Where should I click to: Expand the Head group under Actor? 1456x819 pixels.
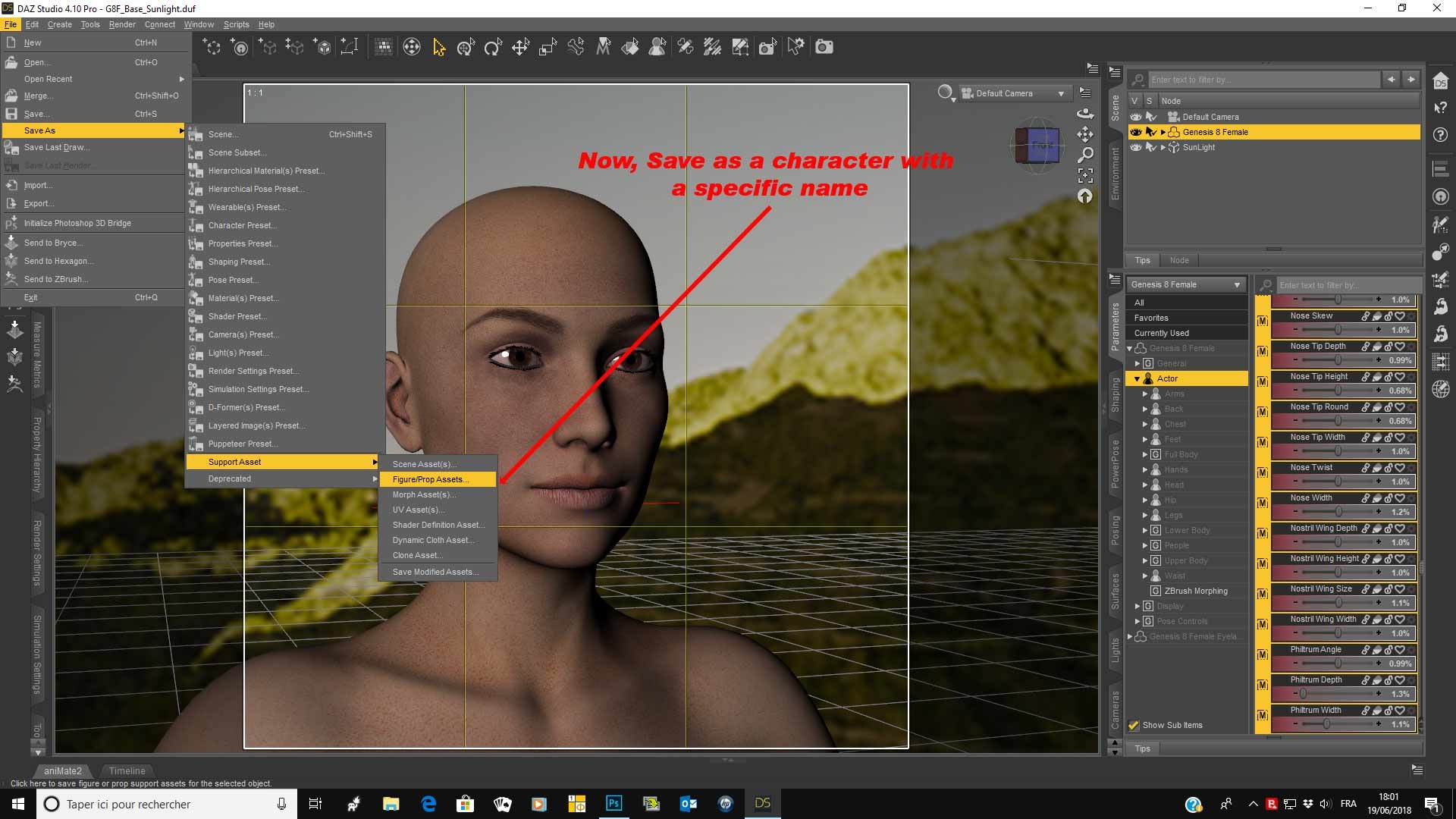coord(1145,485)
